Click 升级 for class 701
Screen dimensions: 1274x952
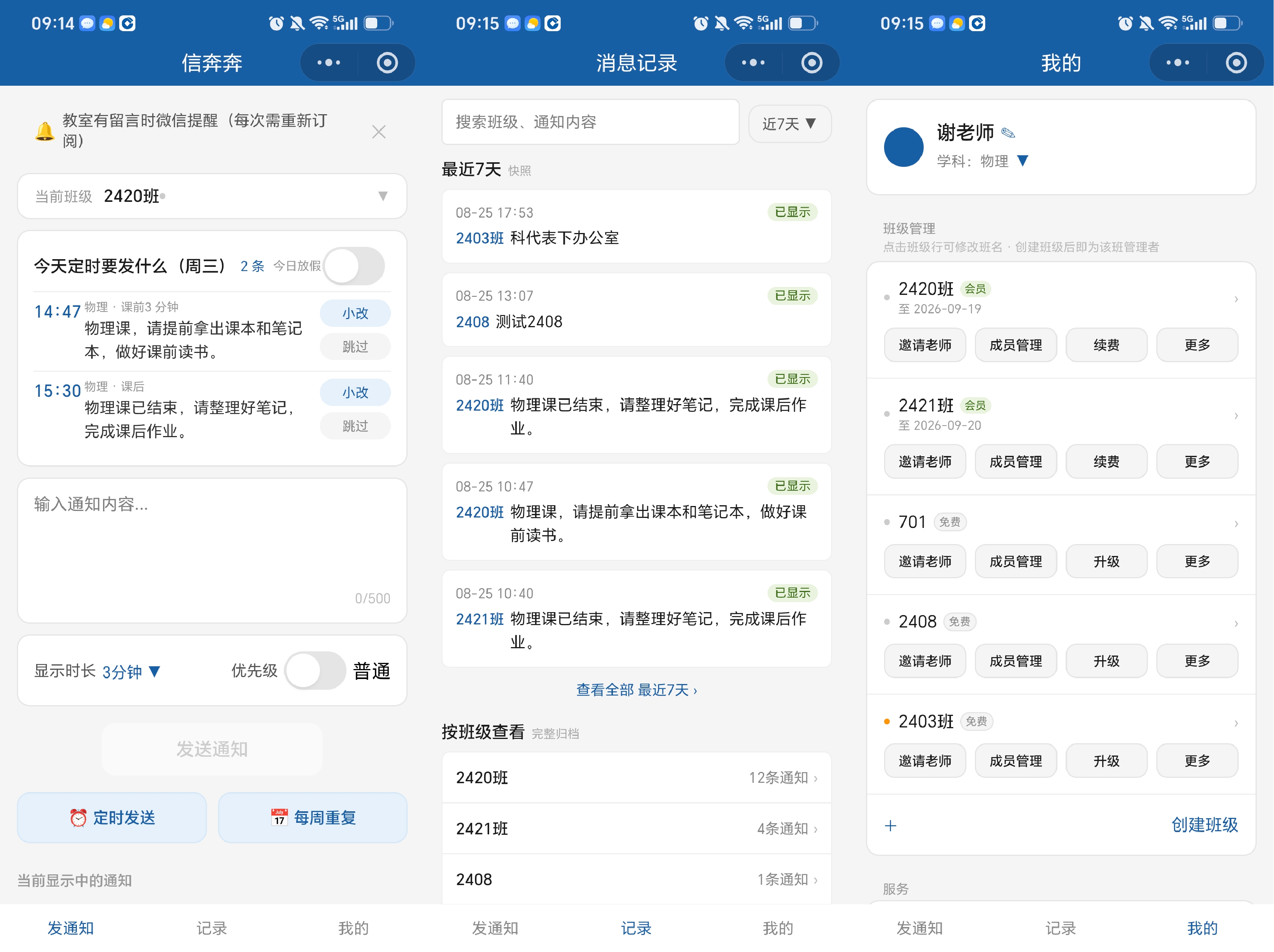click(1106, 561)
